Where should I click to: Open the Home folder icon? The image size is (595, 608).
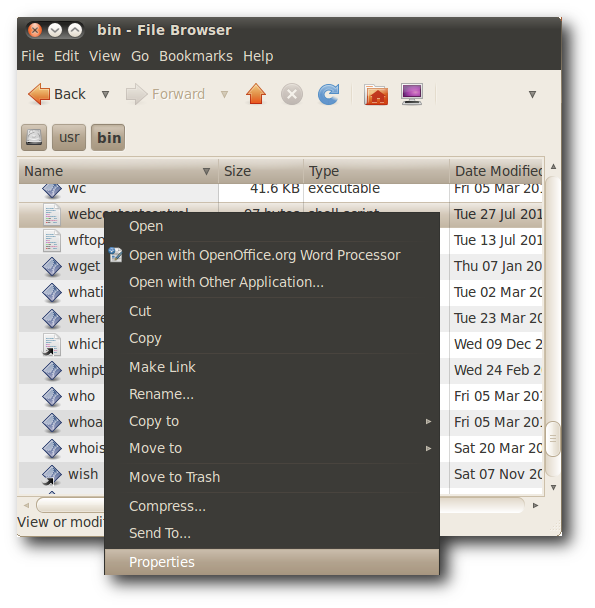point(376,94)
